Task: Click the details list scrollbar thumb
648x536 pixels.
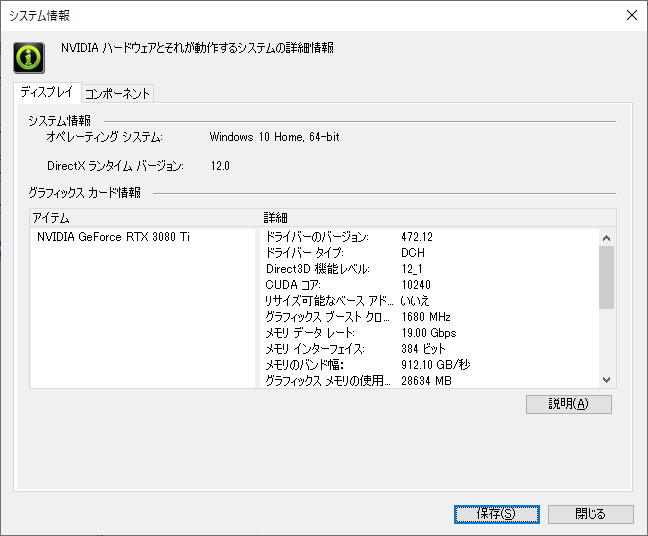Action: point(606,277)
